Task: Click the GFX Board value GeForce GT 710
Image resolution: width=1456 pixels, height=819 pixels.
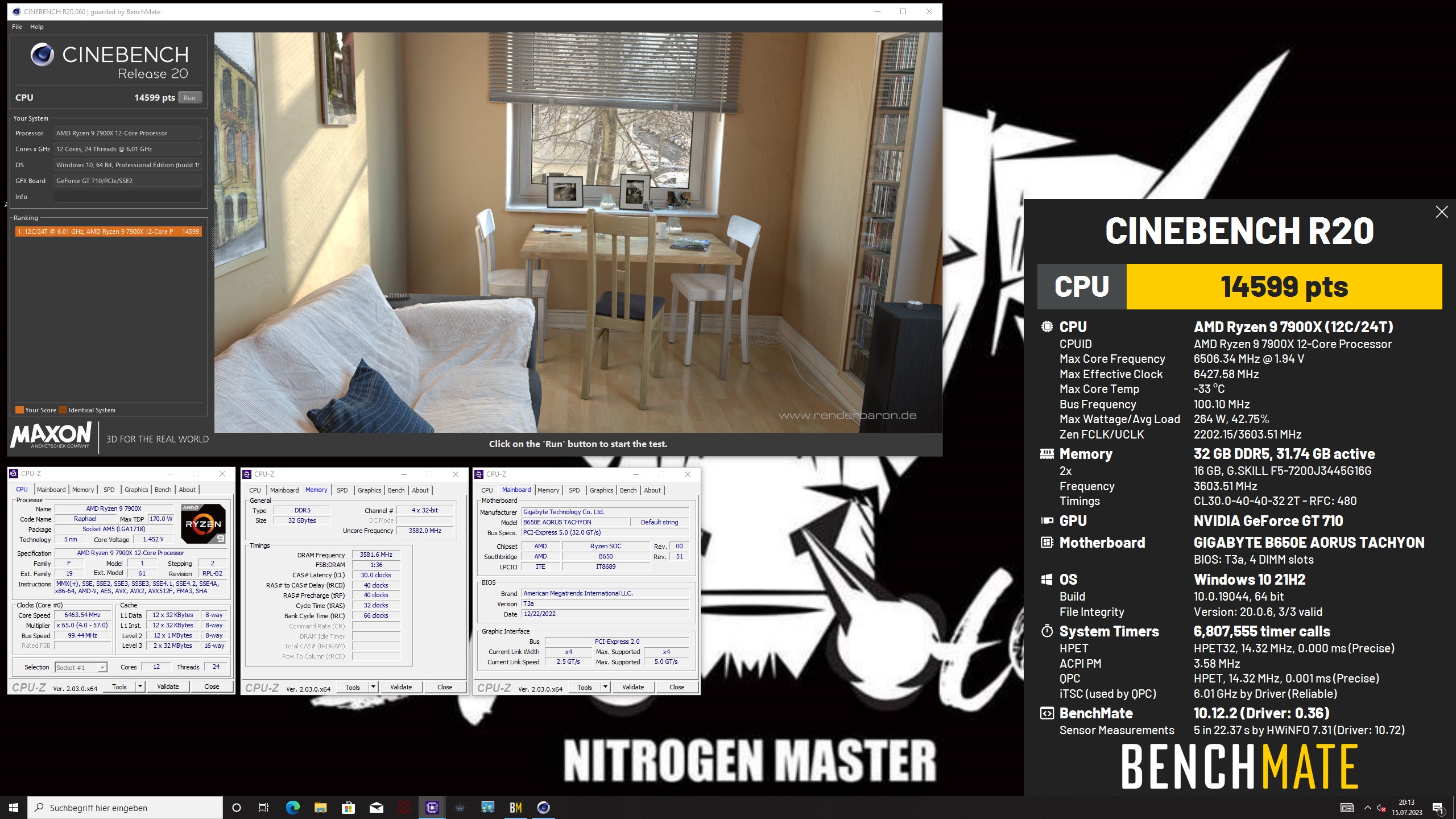Action: pyautogui.click(x=127, y=181)
